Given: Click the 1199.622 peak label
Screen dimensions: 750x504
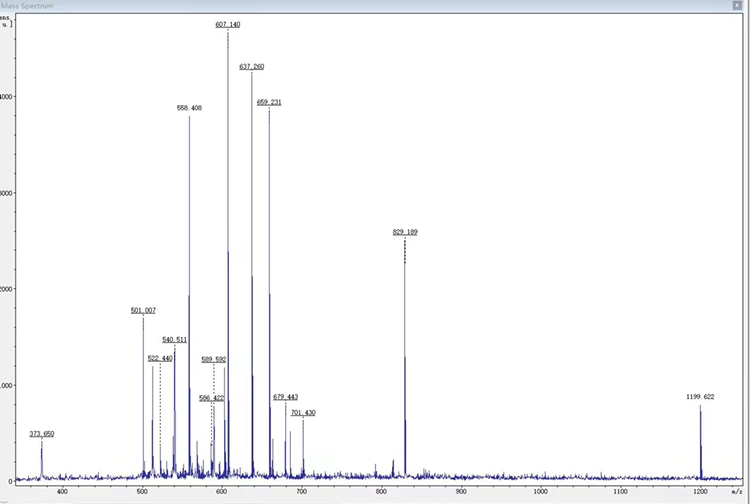Looking at the screenshot, I should pos(700,397).
